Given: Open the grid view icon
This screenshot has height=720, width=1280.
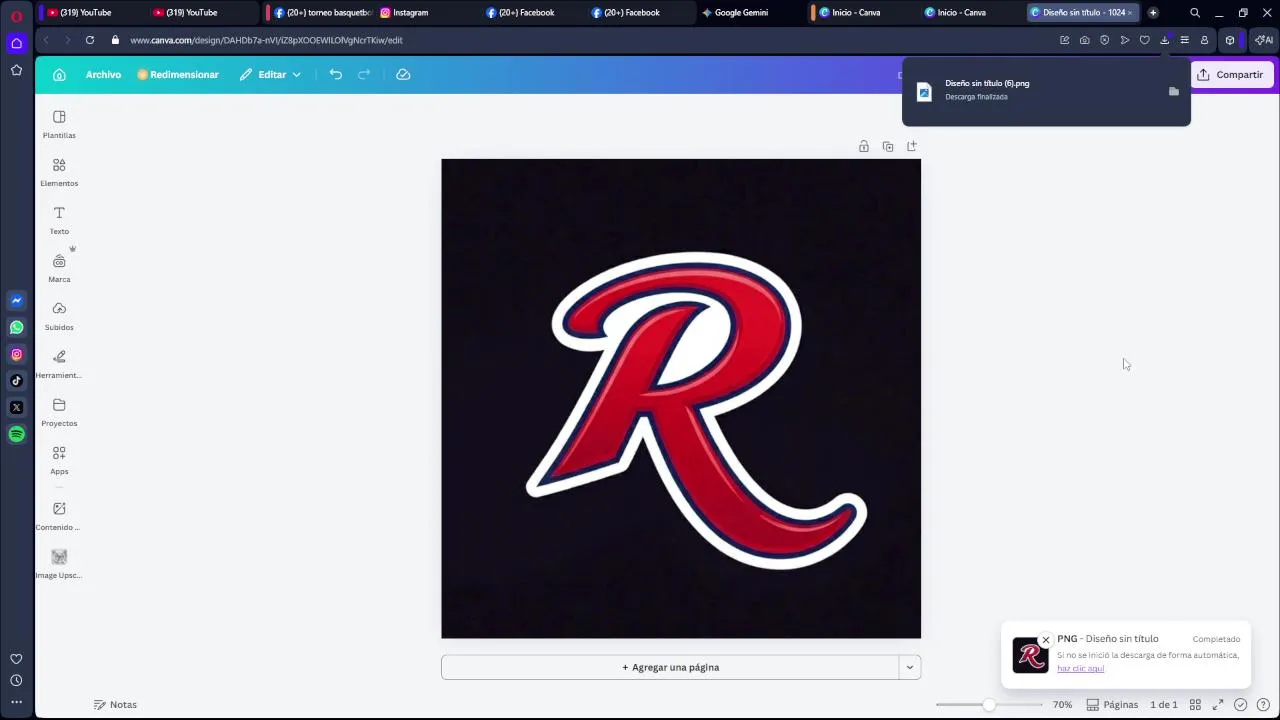Looking at the screenshot, I should click(x=1195, y=705).
